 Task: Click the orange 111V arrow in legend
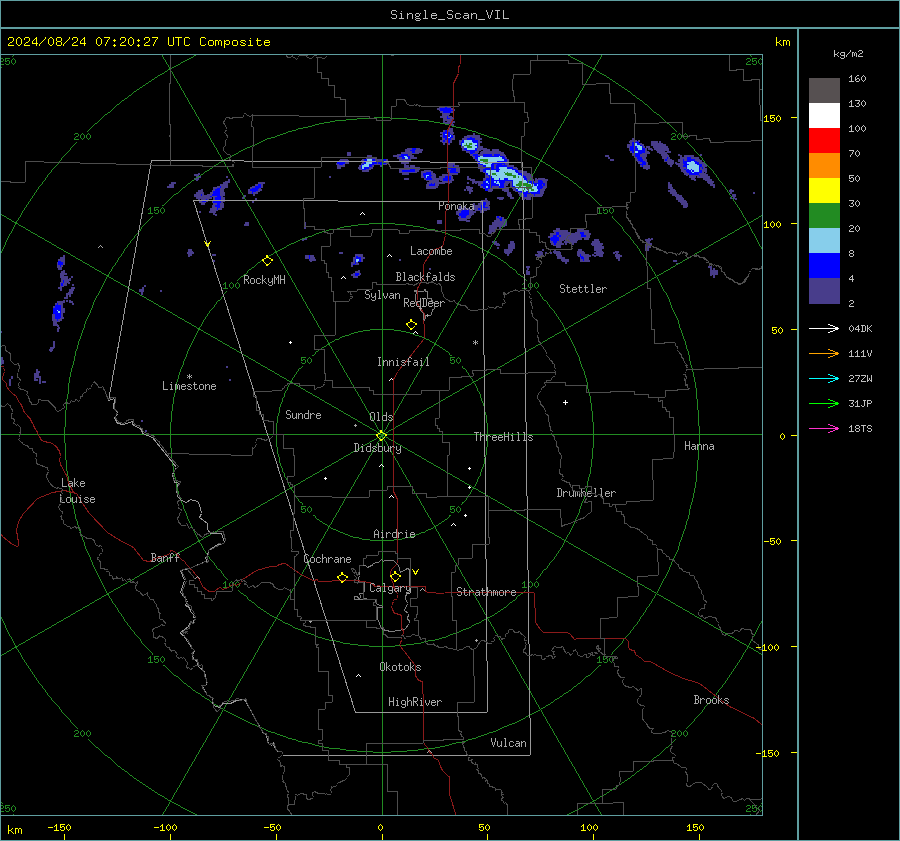824,354
